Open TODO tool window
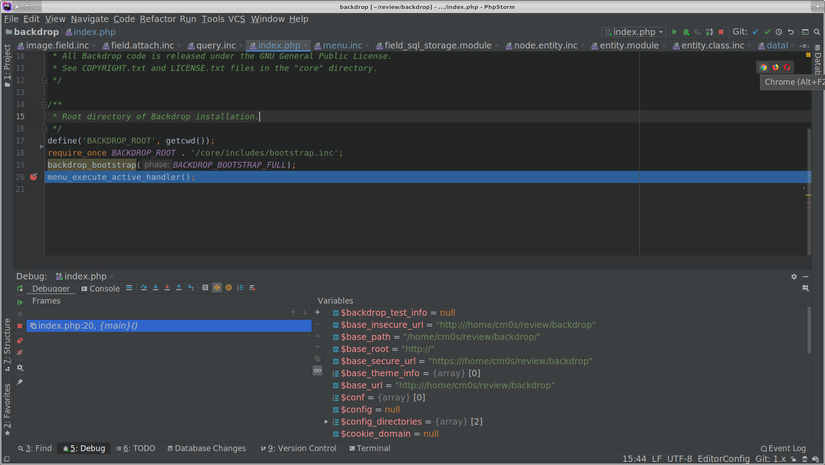The height and width of the screenshot is (465, 825). [x=136, y=449]
